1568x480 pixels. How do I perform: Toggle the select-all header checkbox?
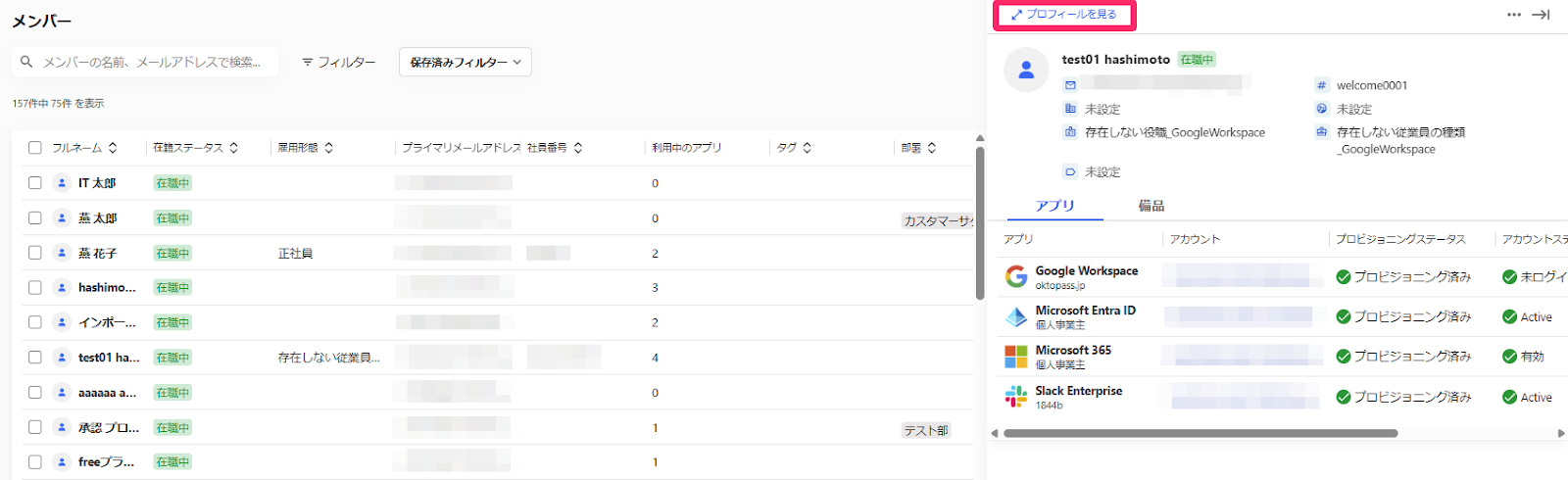tap(35, 148)
